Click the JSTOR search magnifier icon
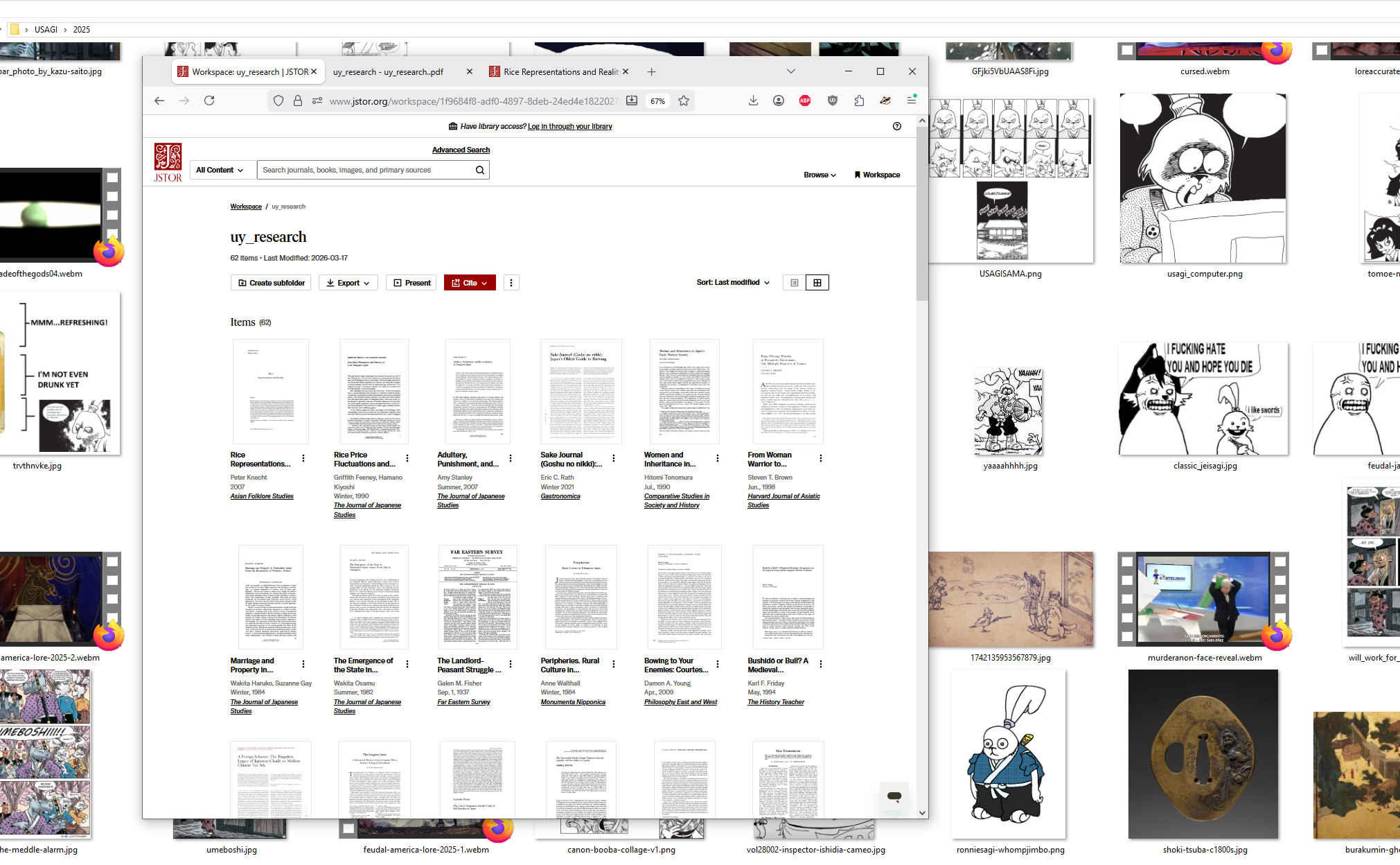The width and height of the screenshot is (1400, 865). click(x=479, y=170)
